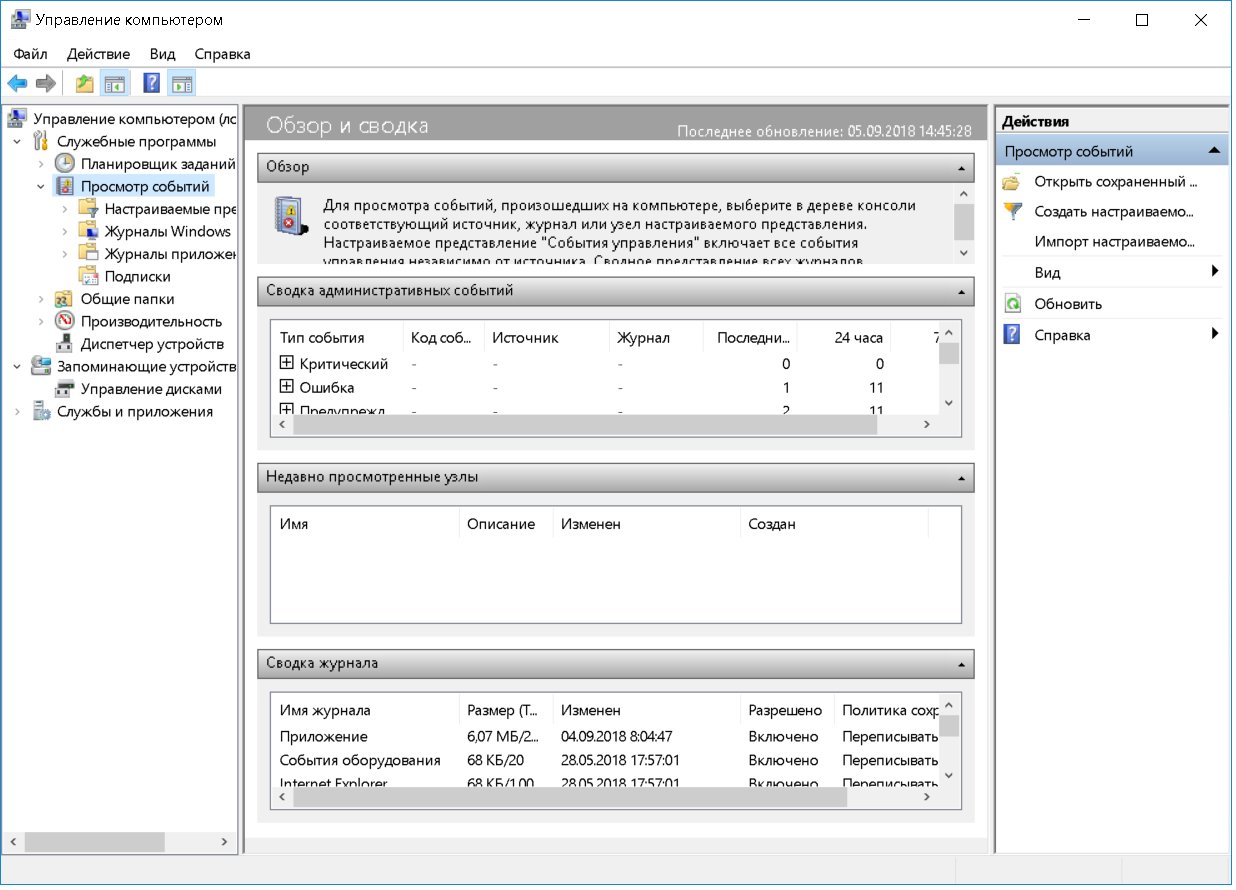Open the Вид menu in menu bar

162,54
